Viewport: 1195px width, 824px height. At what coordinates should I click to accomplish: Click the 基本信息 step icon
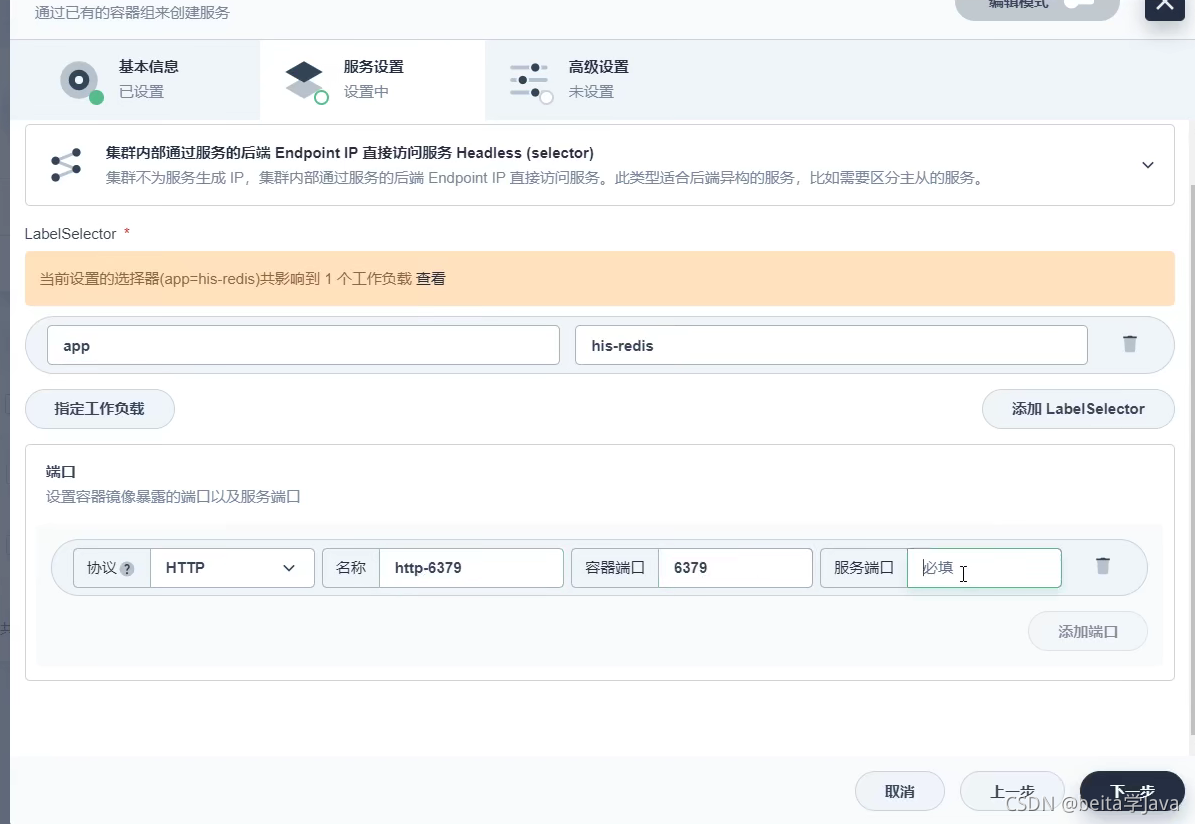click(x=81, y=81)
